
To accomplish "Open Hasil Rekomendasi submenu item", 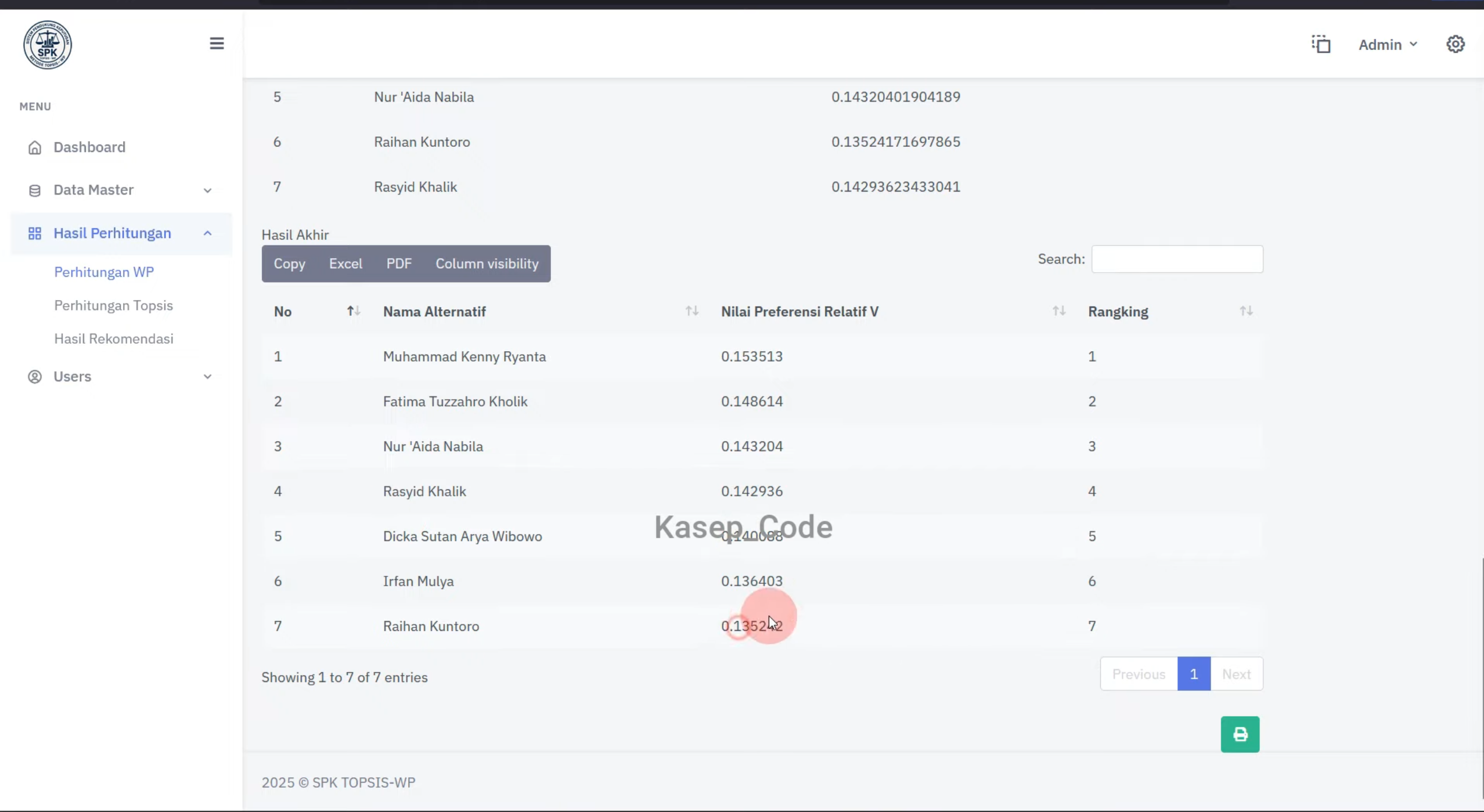I will [114, 339].
